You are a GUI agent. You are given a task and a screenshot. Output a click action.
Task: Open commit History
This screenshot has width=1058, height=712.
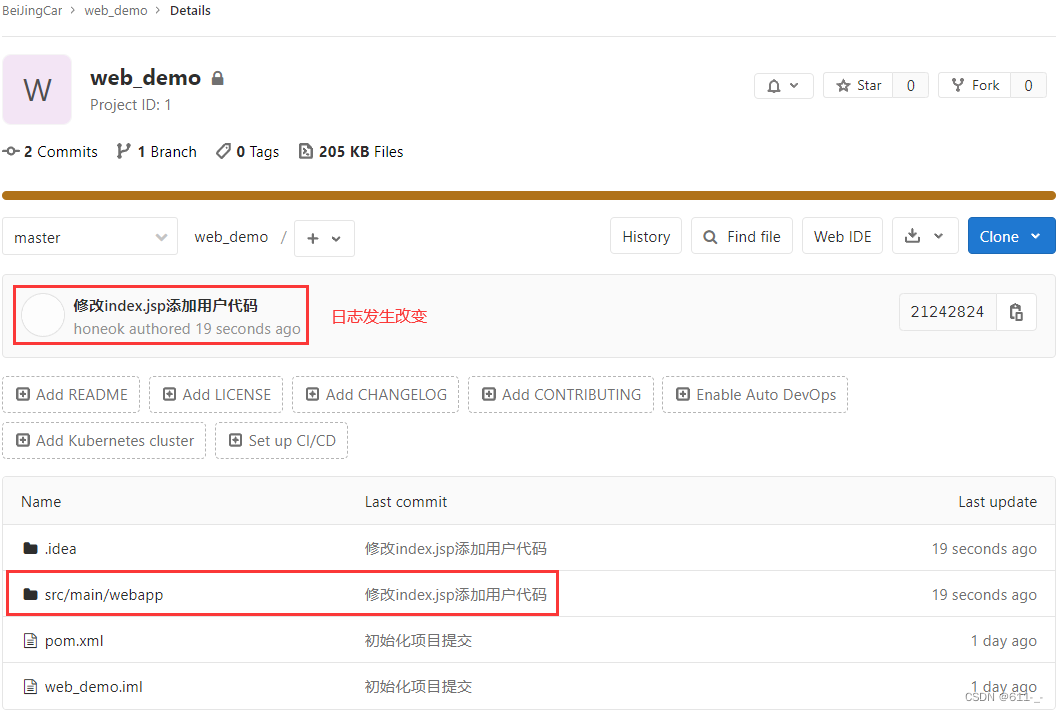pyautogui.click(x=646, y=236)
